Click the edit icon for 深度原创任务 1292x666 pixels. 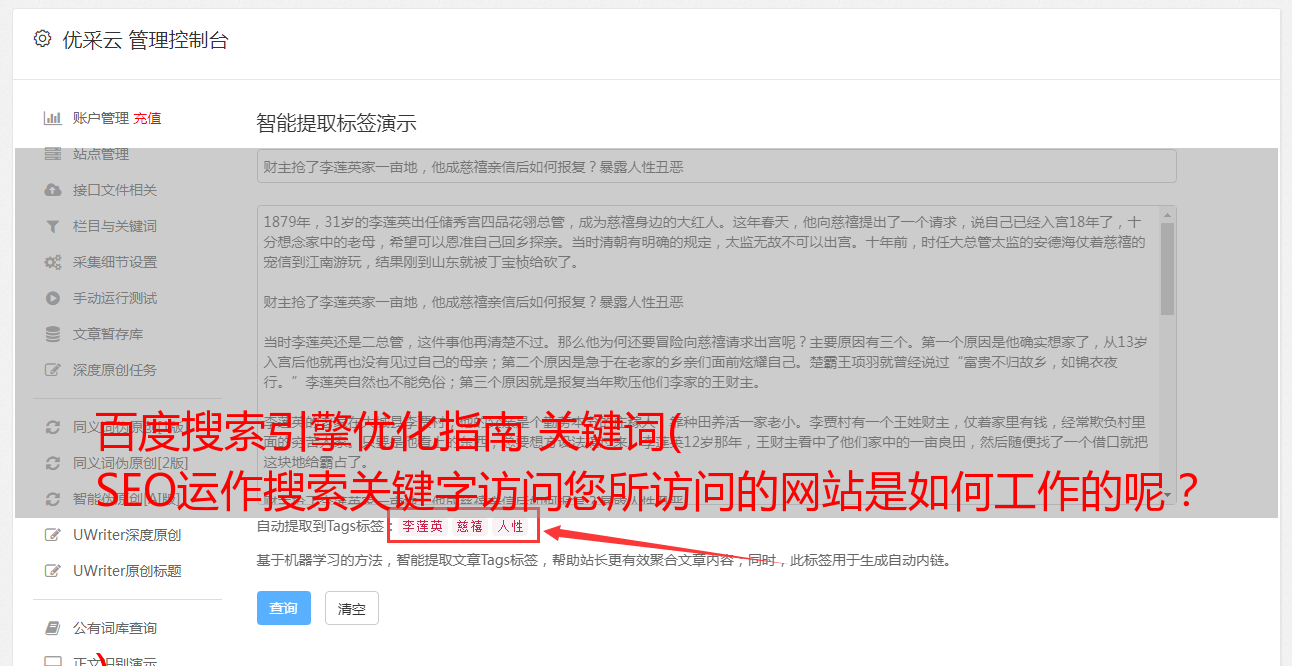tap(53, 370)
